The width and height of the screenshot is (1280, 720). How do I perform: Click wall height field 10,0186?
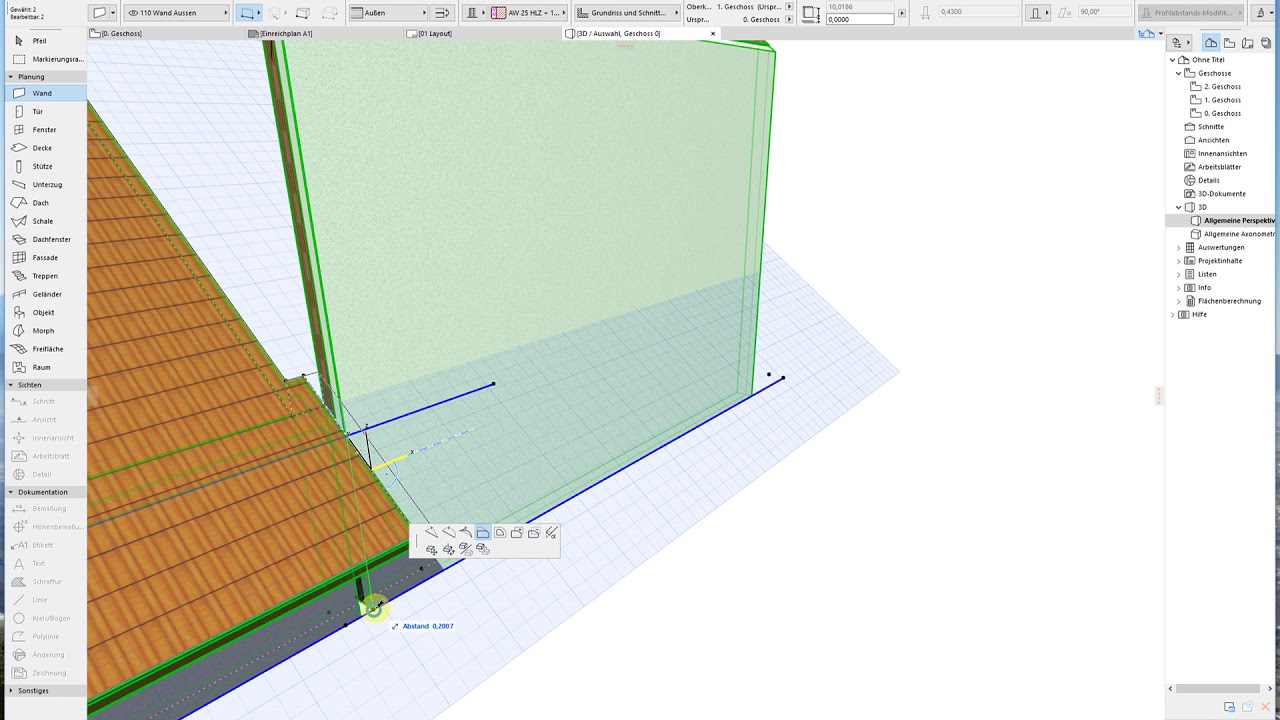[x=860, y=7]
